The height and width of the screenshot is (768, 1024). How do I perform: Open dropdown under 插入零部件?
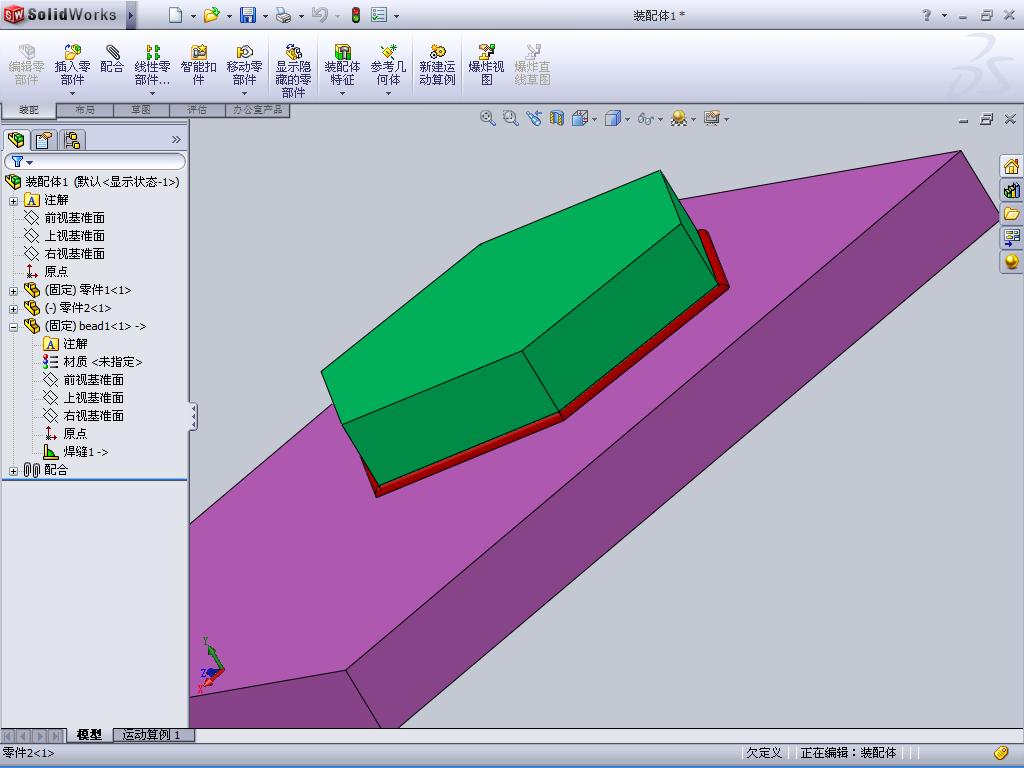click(x=72, y=93)
